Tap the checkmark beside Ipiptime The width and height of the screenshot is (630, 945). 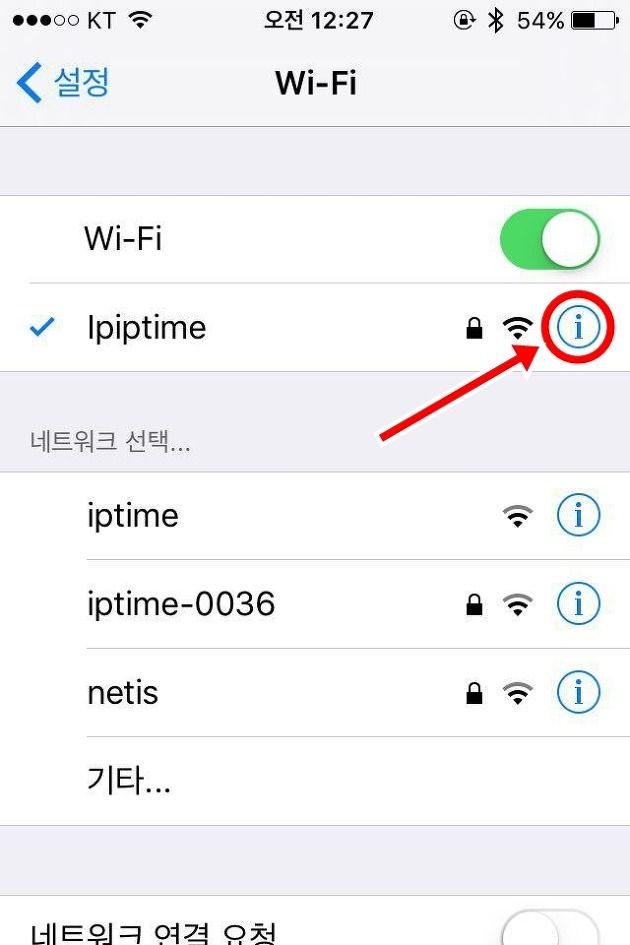coord(42,327)
